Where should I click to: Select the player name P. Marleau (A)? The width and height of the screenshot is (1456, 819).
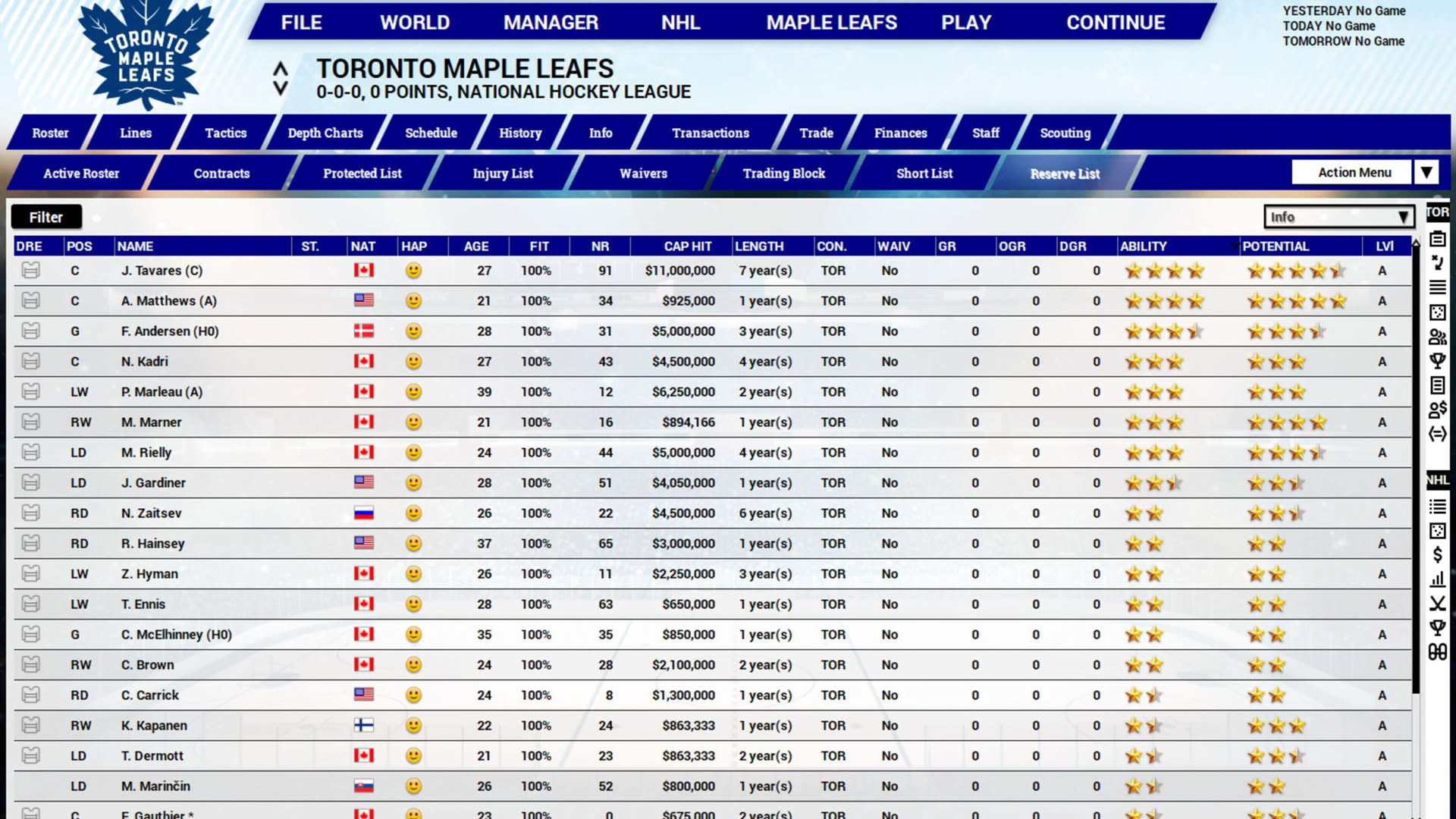point(162,392)
